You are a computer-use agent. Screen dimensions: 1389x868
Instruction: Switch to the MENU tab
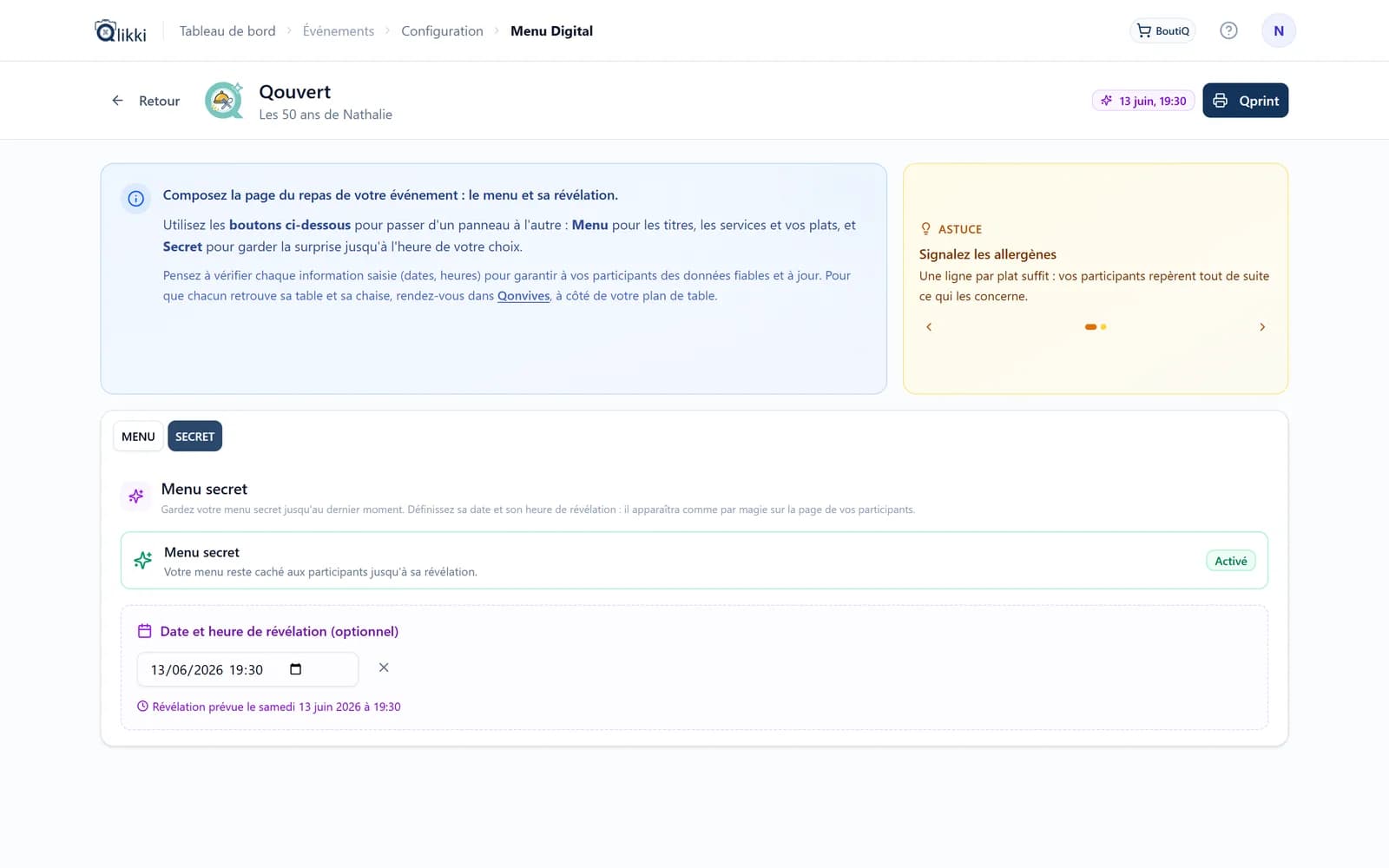(x=138, y=437)
